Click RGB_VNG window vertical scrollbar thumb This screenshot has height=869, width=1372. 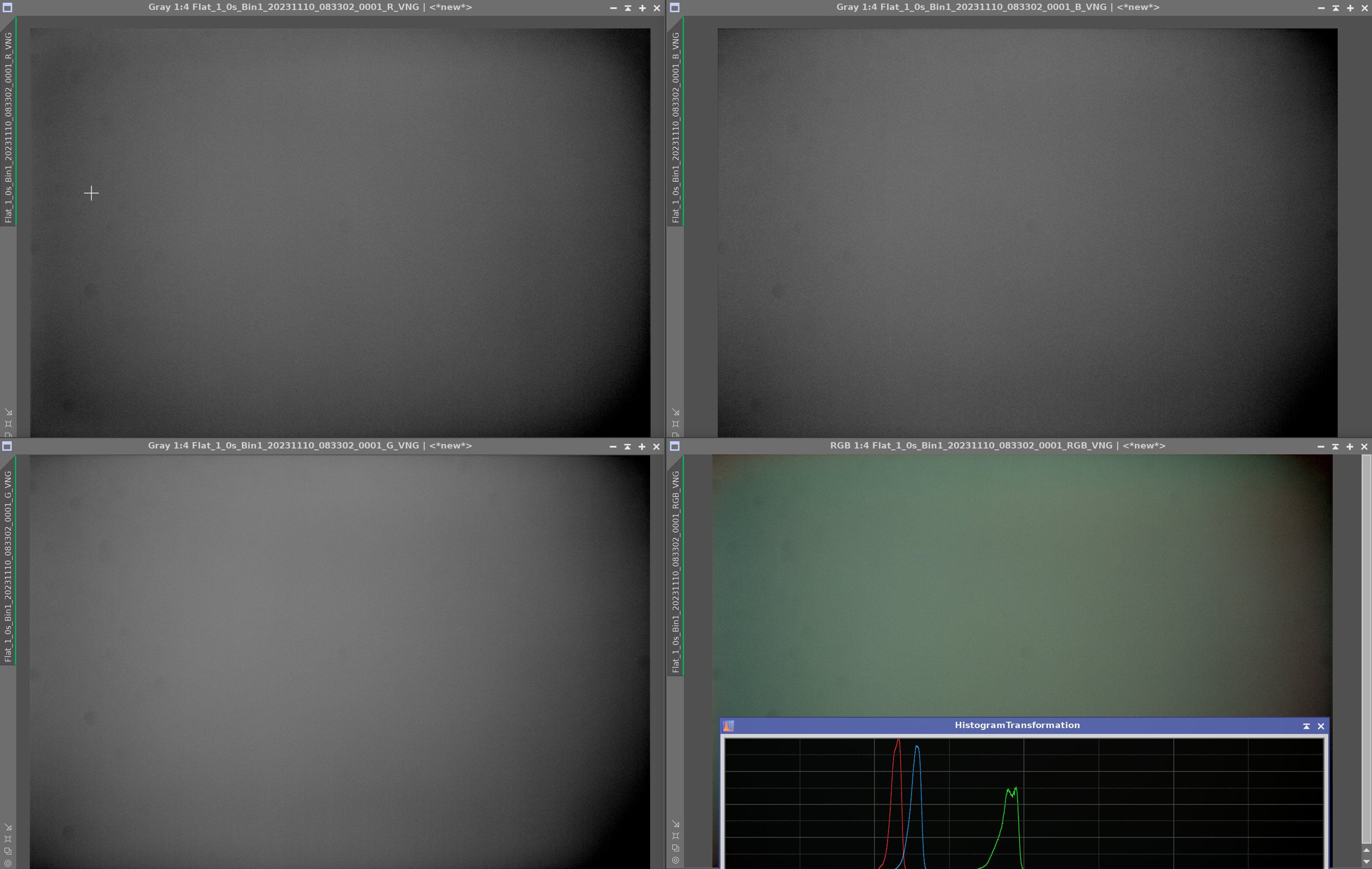1366,649
